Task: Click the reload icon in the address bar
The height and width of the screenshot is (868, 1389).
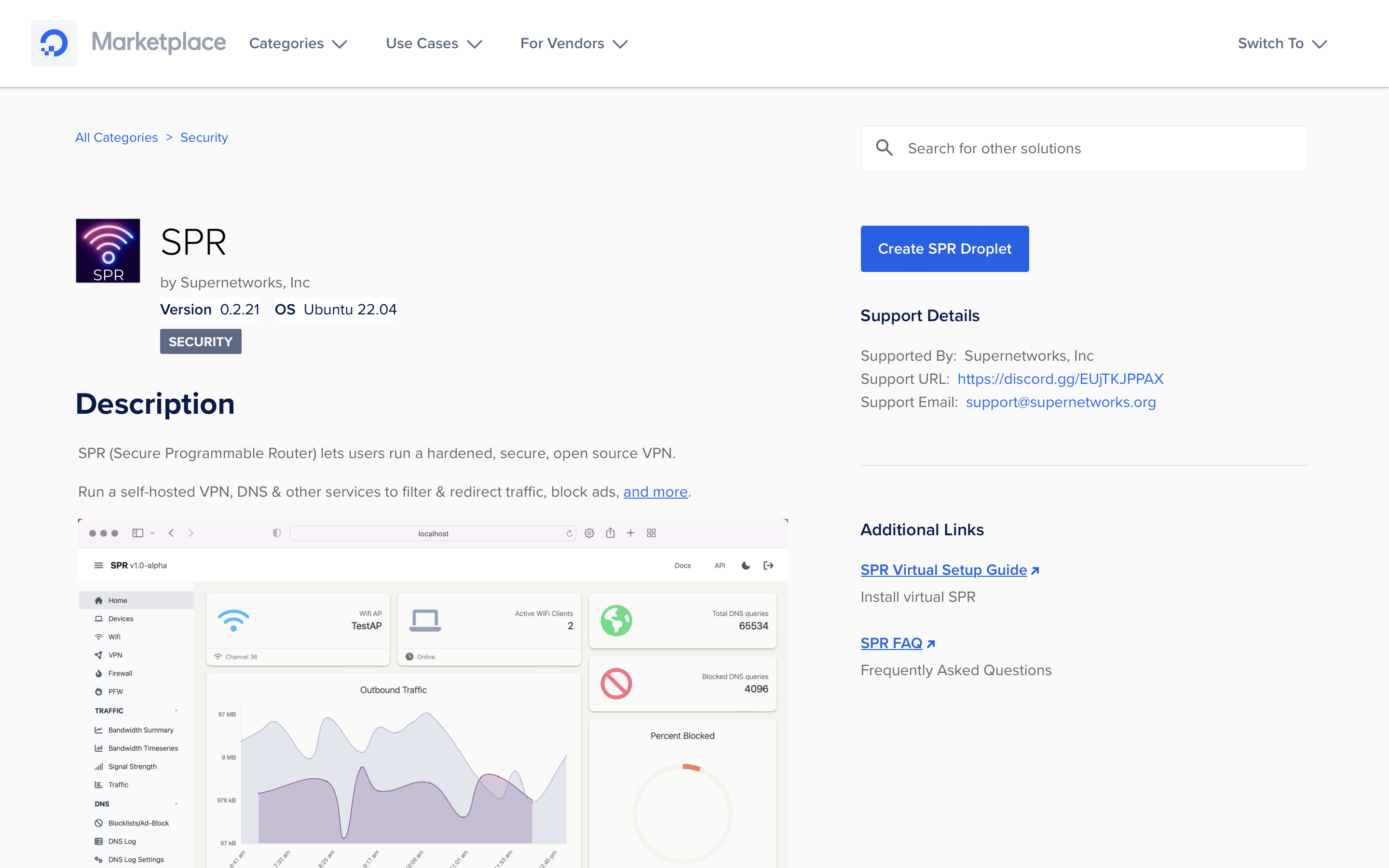Action: click(x=570, y=534)
